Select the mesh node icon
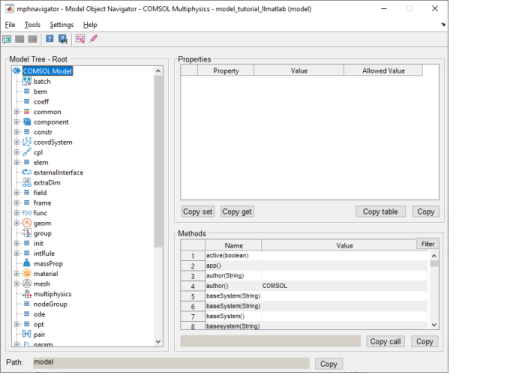The width and height of the screenshot is (510, 378). pyautogui.click(x=27, y=284)
